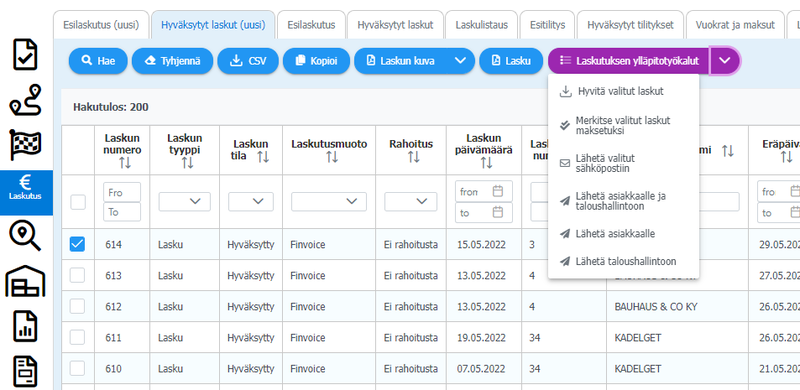
Task: Sort by Laskun tyyppi column arrows
Action: tap(187, 163)
